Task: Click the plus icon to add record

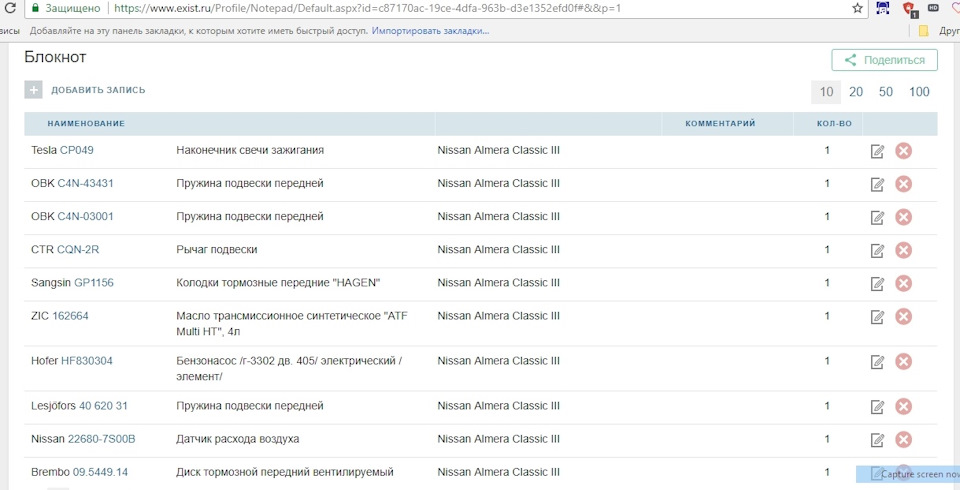Action: point(33,90)
